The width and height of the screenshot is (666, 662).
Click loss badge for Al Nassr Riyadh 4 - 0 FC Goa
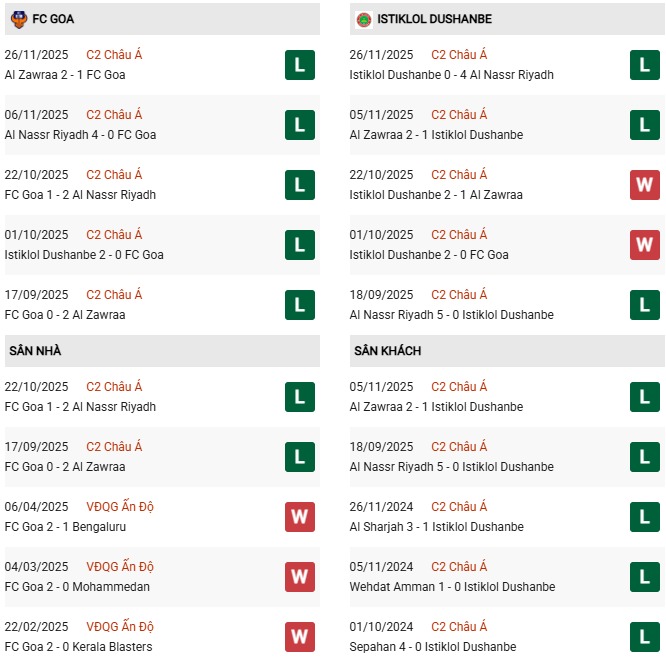[299, 125]
